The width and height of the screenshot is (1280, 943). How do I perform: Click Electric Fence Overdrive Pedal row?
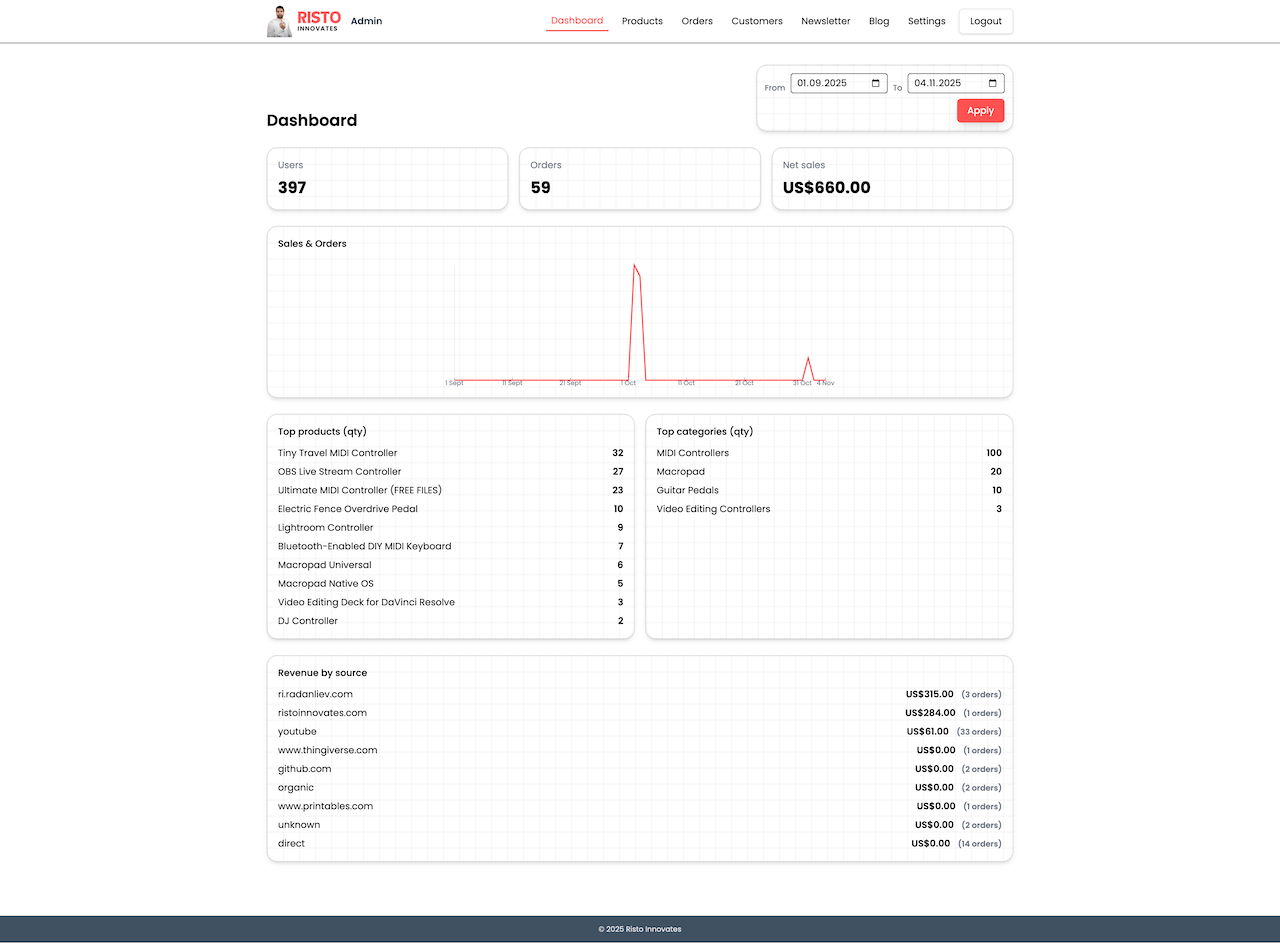(x=450, y=509)
